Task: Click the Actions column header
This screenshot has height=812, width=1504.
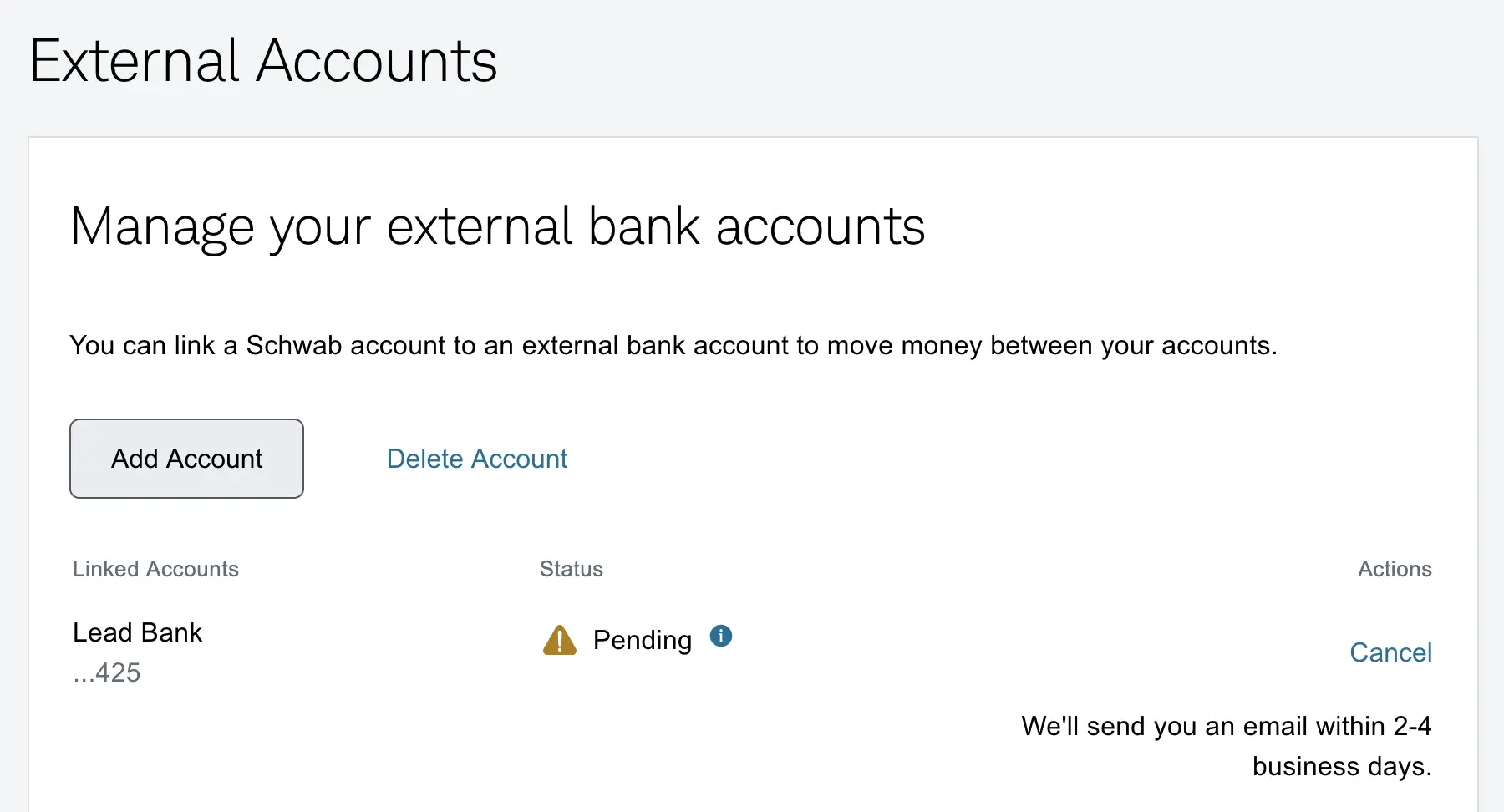Action: 1394,569
